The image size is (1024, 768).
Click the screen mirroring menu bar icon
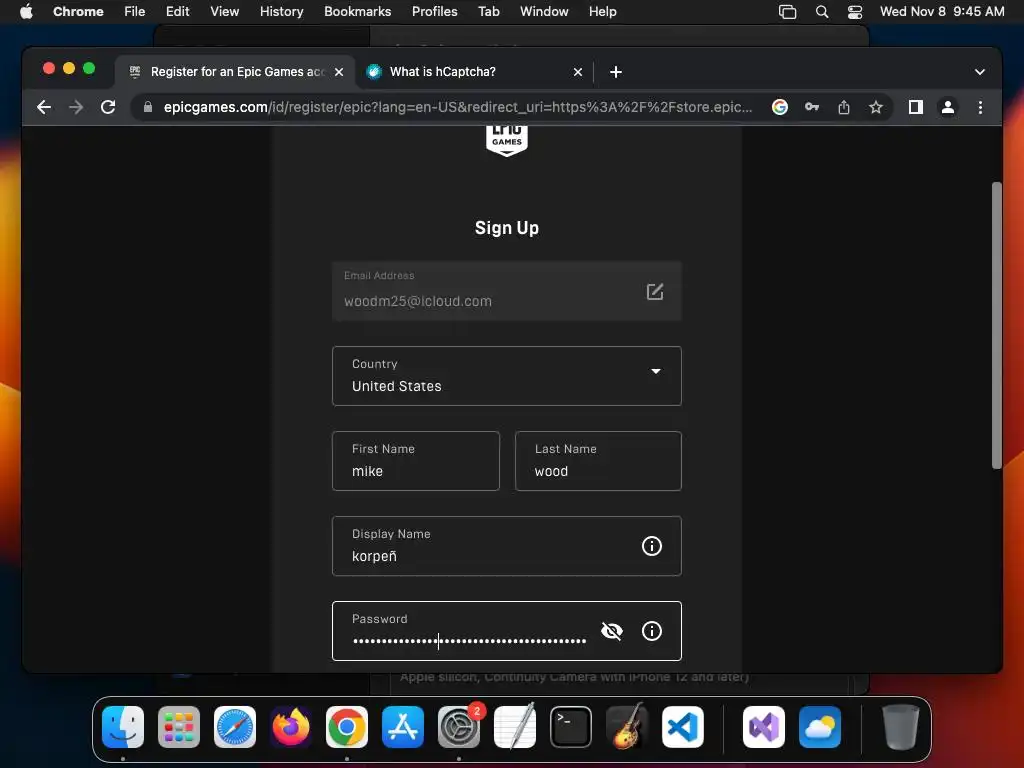788,12
